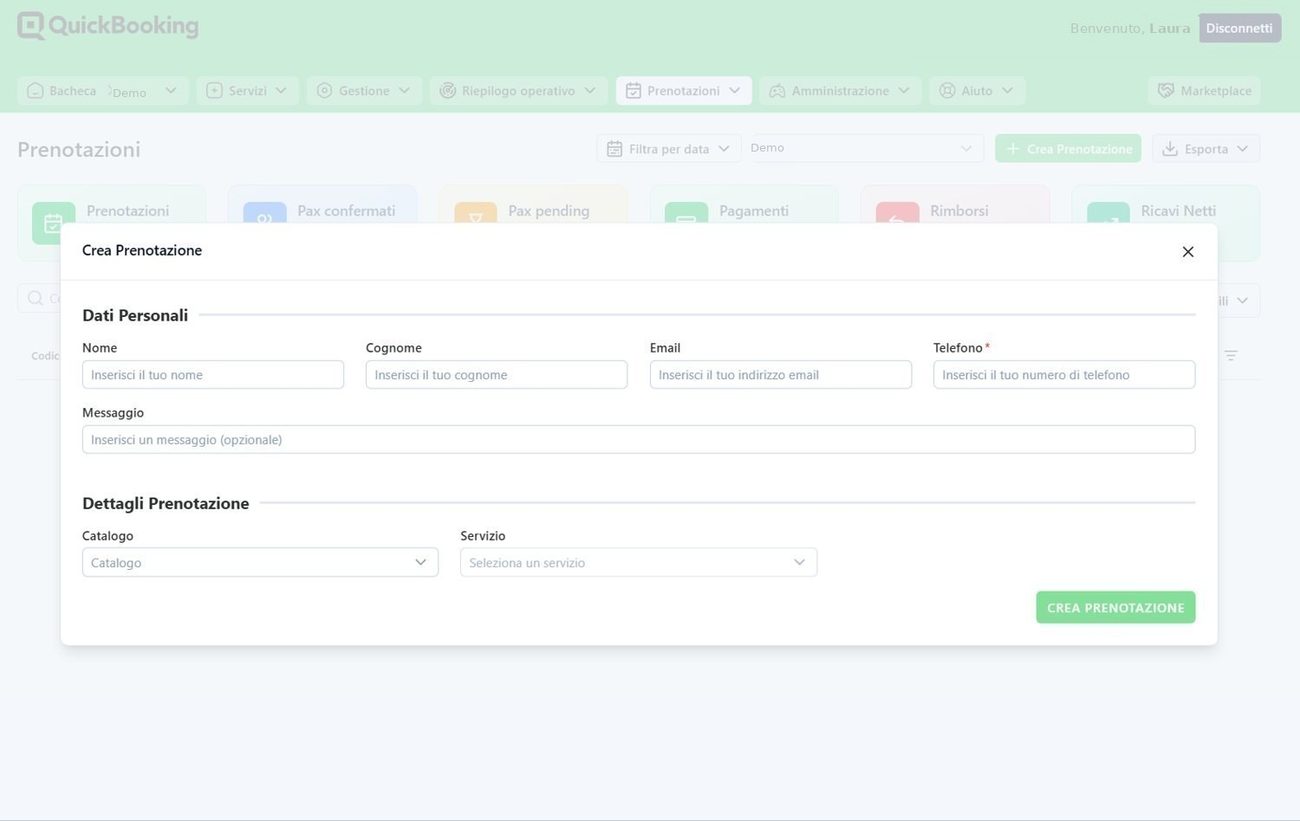This screenshot has height=821, width=1300.
Task: Focus the Telefono input field
Action: pyautogui.click(x=1064, y=375)
